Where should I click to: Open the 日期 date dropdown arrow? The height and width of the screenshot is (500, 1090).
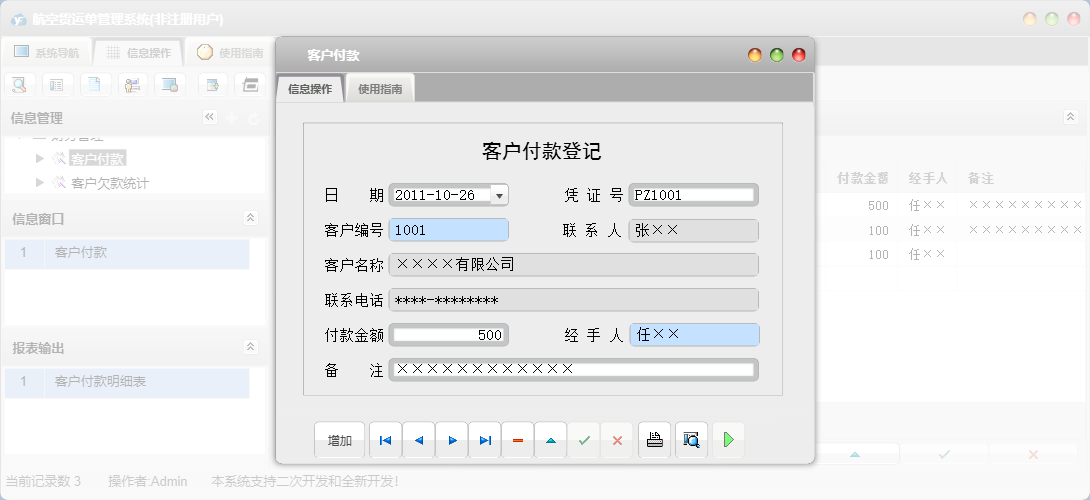[499, 195]
